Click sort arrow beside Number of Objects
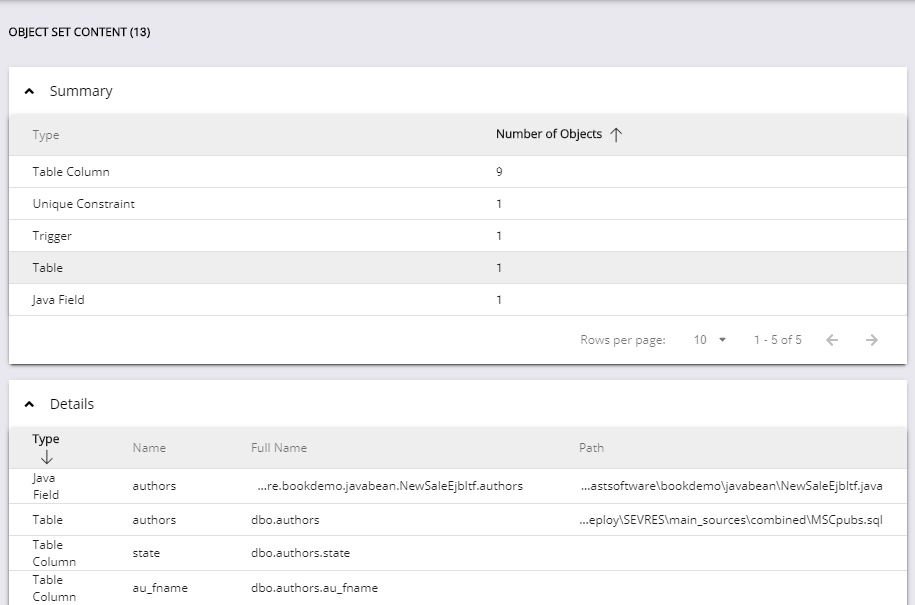This screenshot has width=915, height=605. point(616,135)
